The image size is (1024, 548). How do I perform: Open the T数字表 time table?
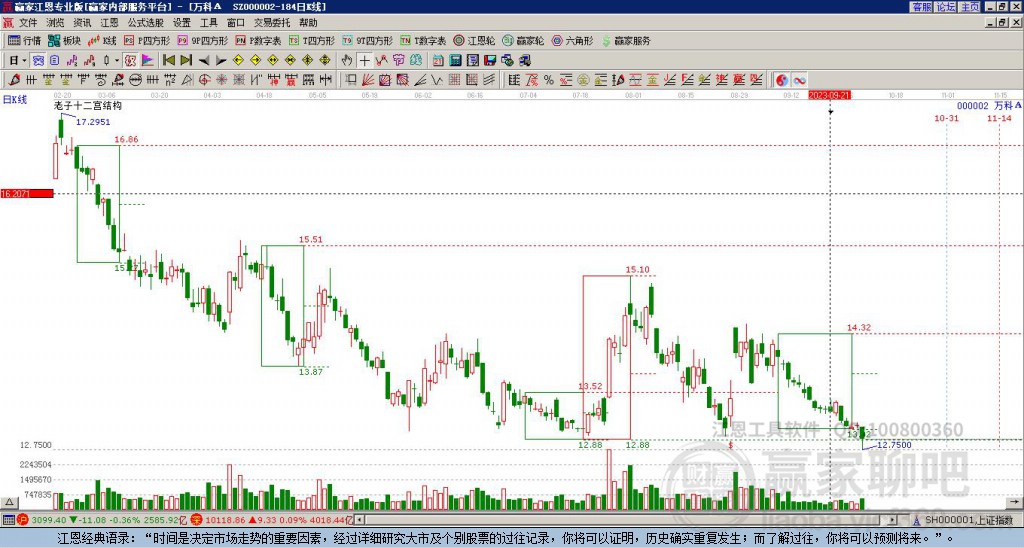click(x=423, y=40)
